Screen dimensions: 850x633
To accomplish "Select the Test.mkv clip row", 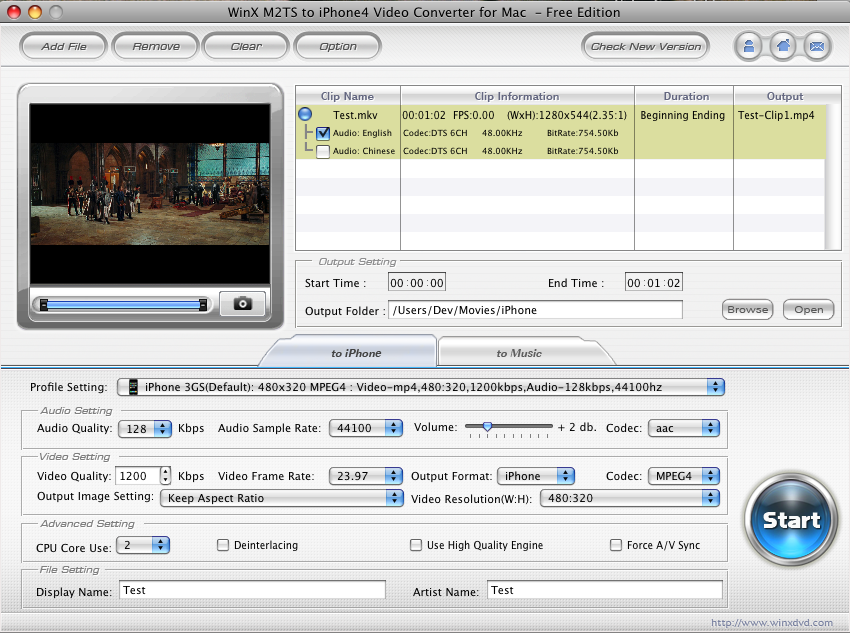I will pos(561,114).
